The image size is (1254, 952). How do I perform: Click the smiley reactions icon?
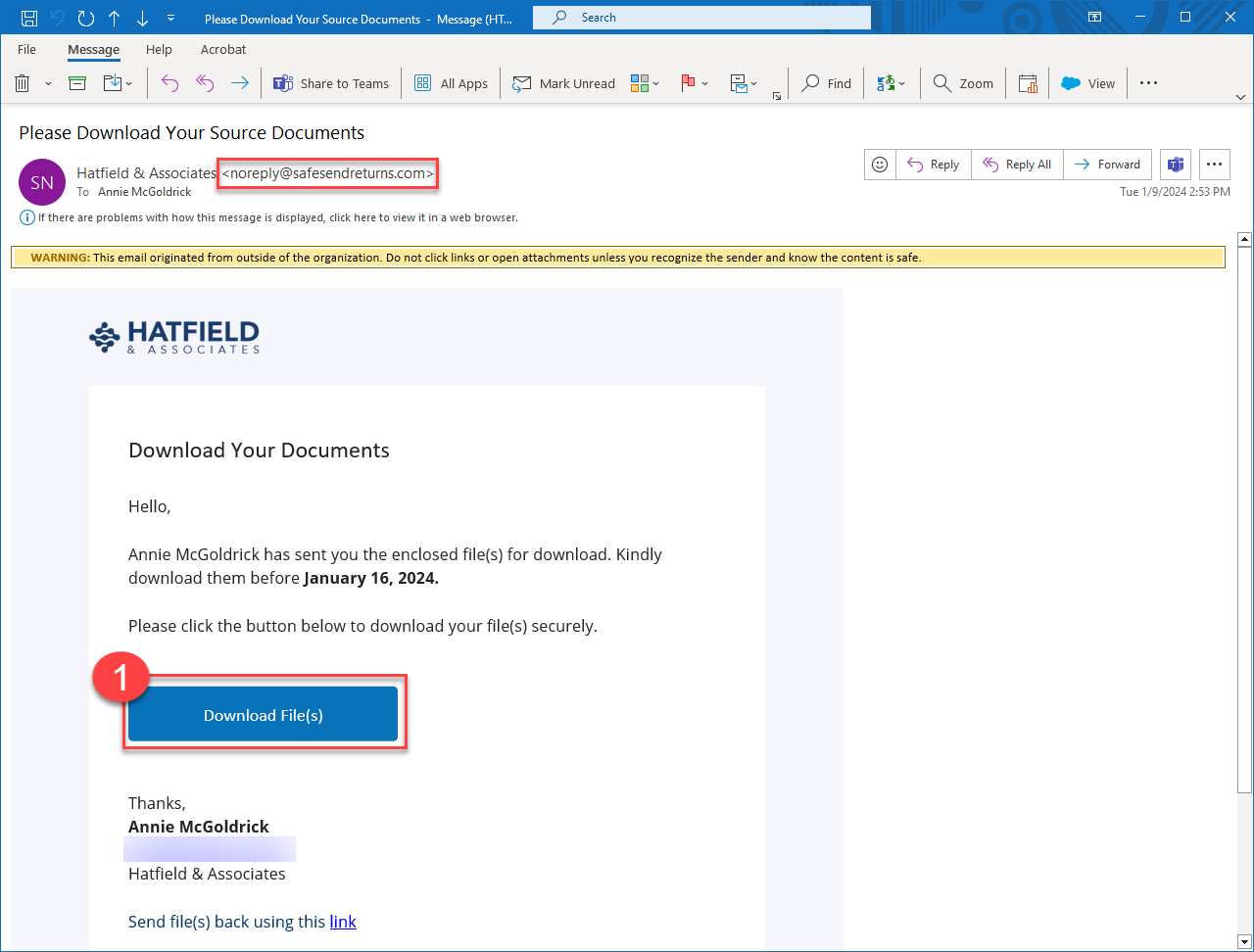click(x=879, y=164)
